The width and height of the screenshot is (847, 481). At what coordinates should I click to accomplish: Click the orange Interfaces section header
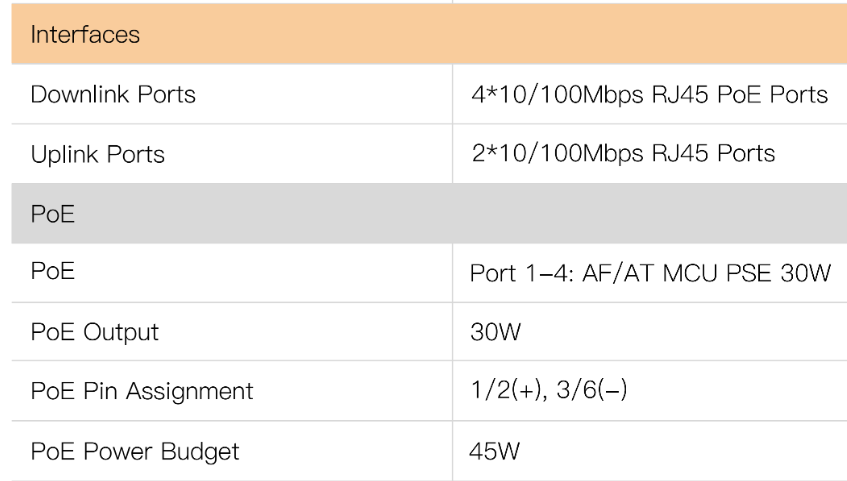tap(85, 36)
